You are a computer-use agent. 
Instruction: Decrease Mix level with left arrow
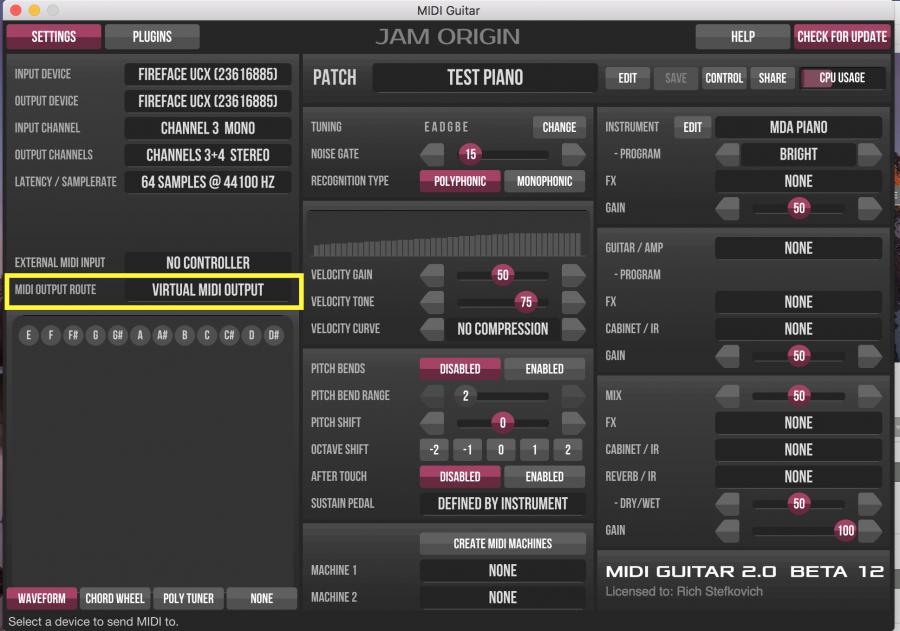coord(727,396)
